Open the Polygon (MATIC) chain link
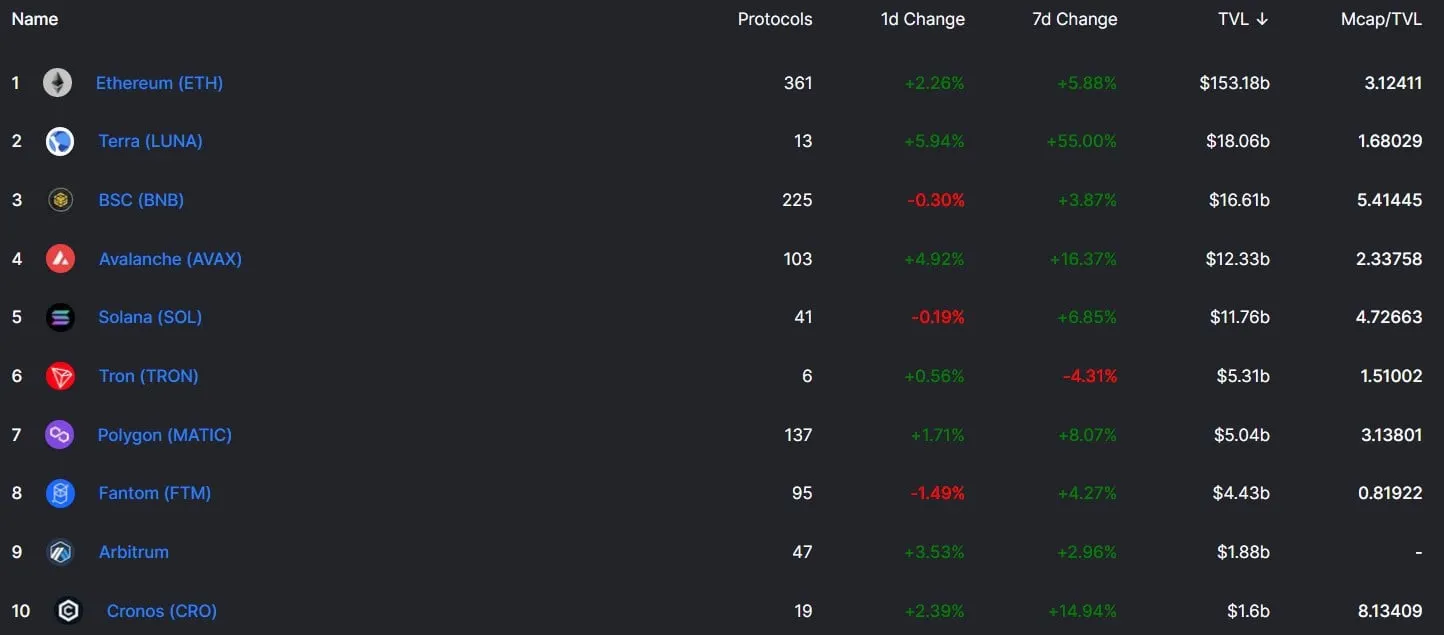 coord(164,435)
